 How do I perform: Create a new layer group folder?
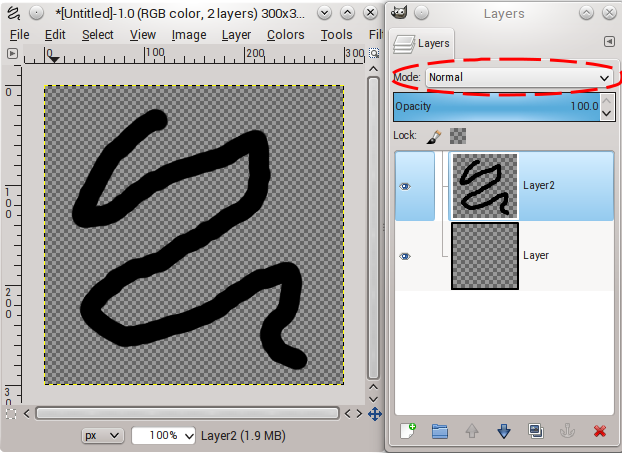coord(440,431)
